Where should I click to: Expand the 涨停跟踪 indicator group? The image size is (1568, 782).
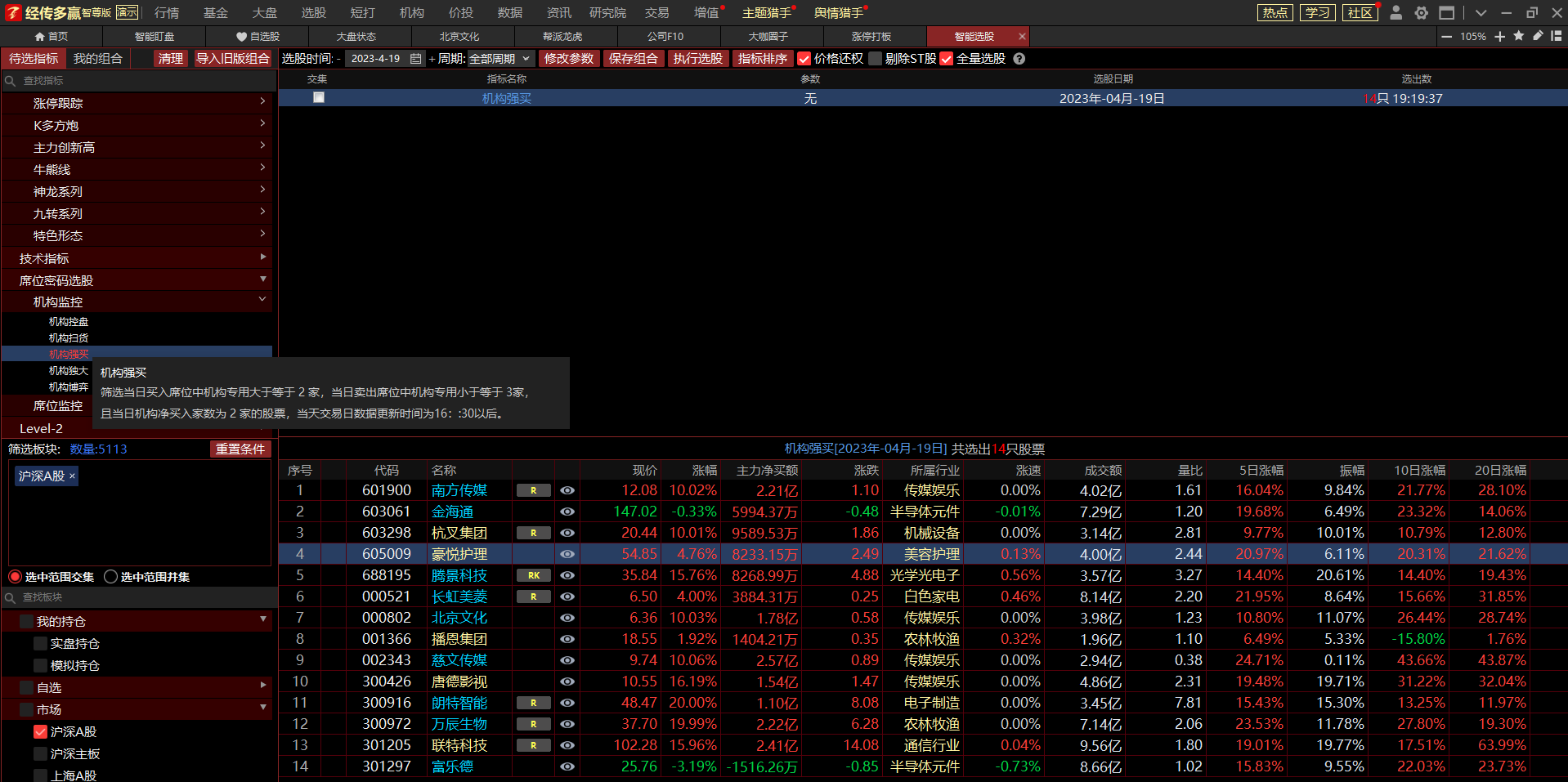pos(139,103)
